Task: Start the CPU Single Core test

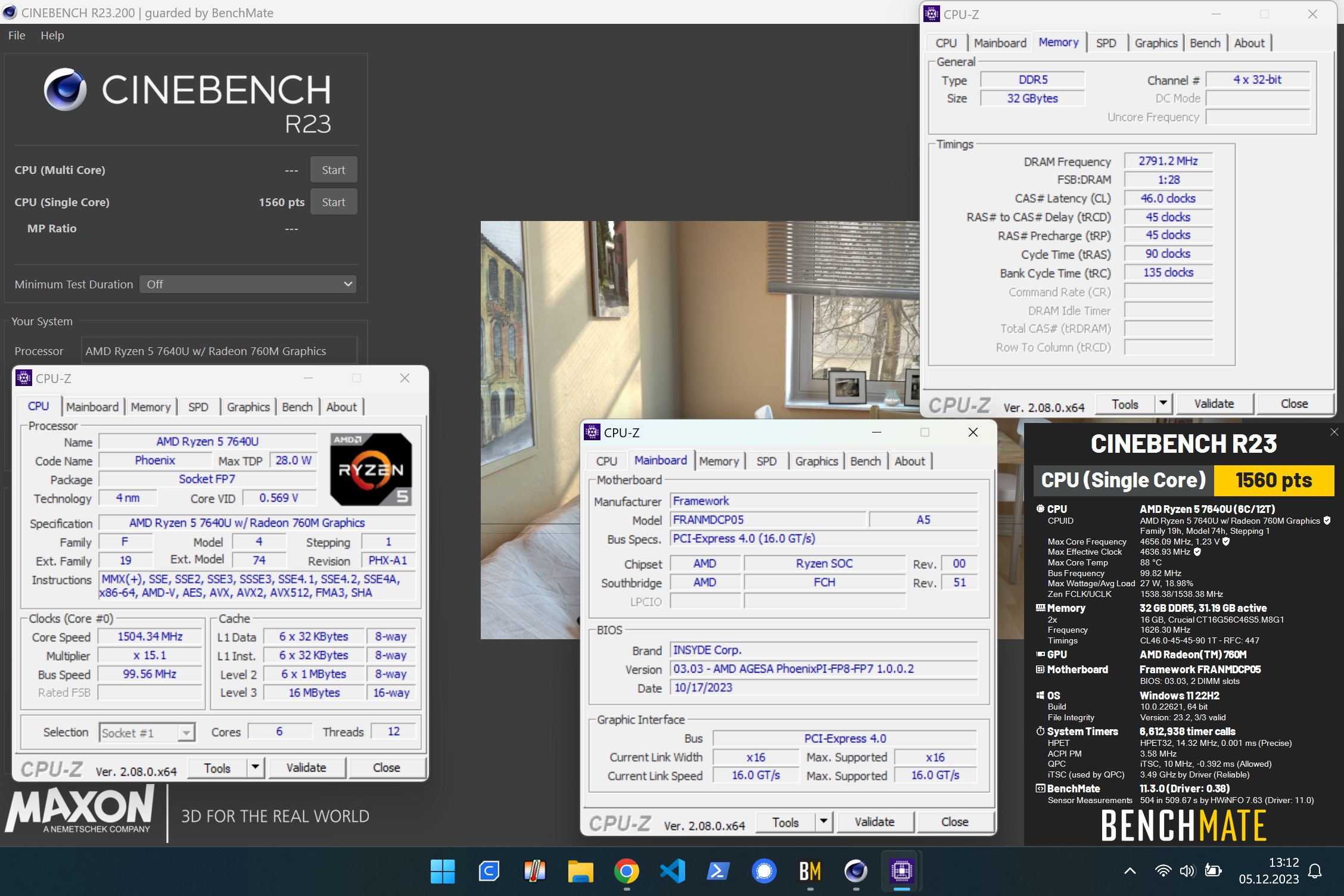Action: (334, 202)
